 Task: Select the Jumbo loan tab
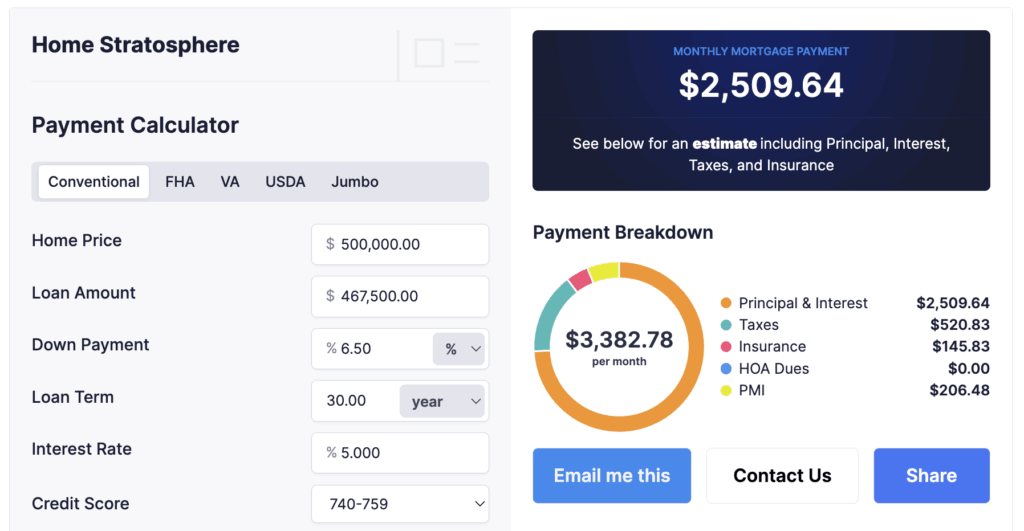pyautogui.click(x=355, y=182)
